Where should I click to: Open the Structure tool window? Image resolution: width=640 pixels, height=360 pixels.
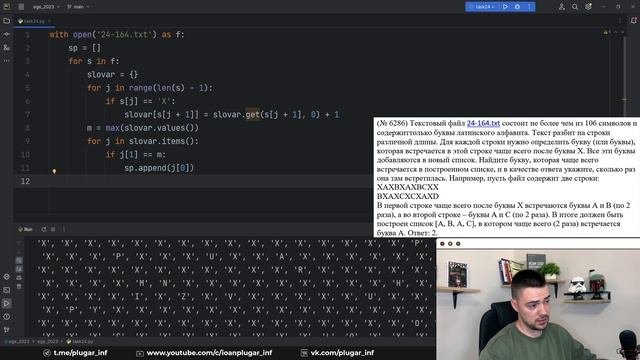7,48
